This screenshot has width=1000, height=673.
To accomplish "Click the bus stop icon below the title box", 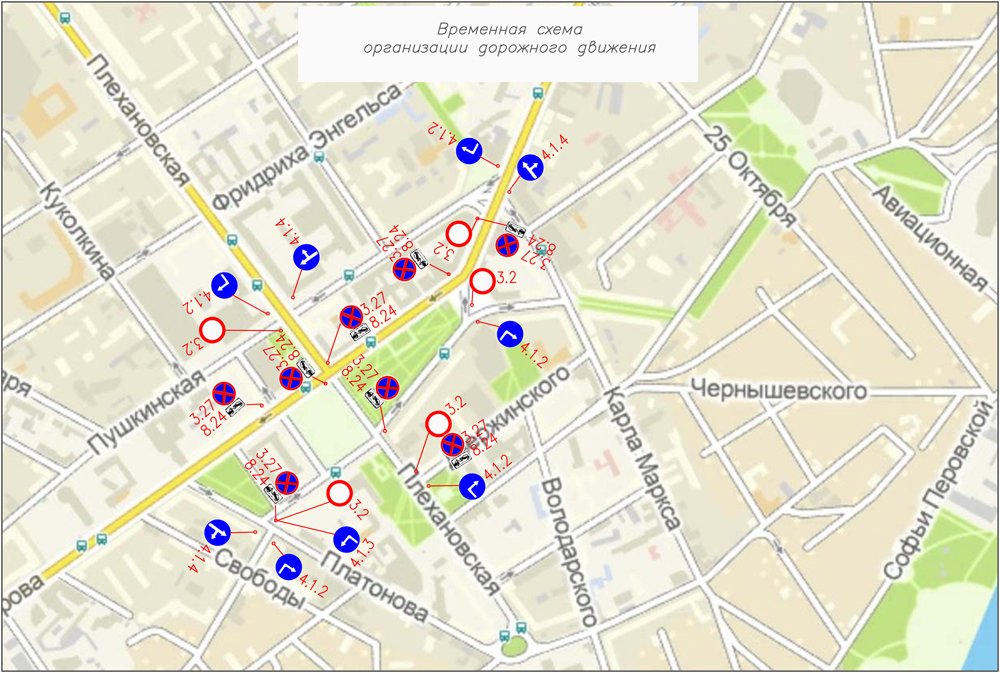I will coord(538,91).
